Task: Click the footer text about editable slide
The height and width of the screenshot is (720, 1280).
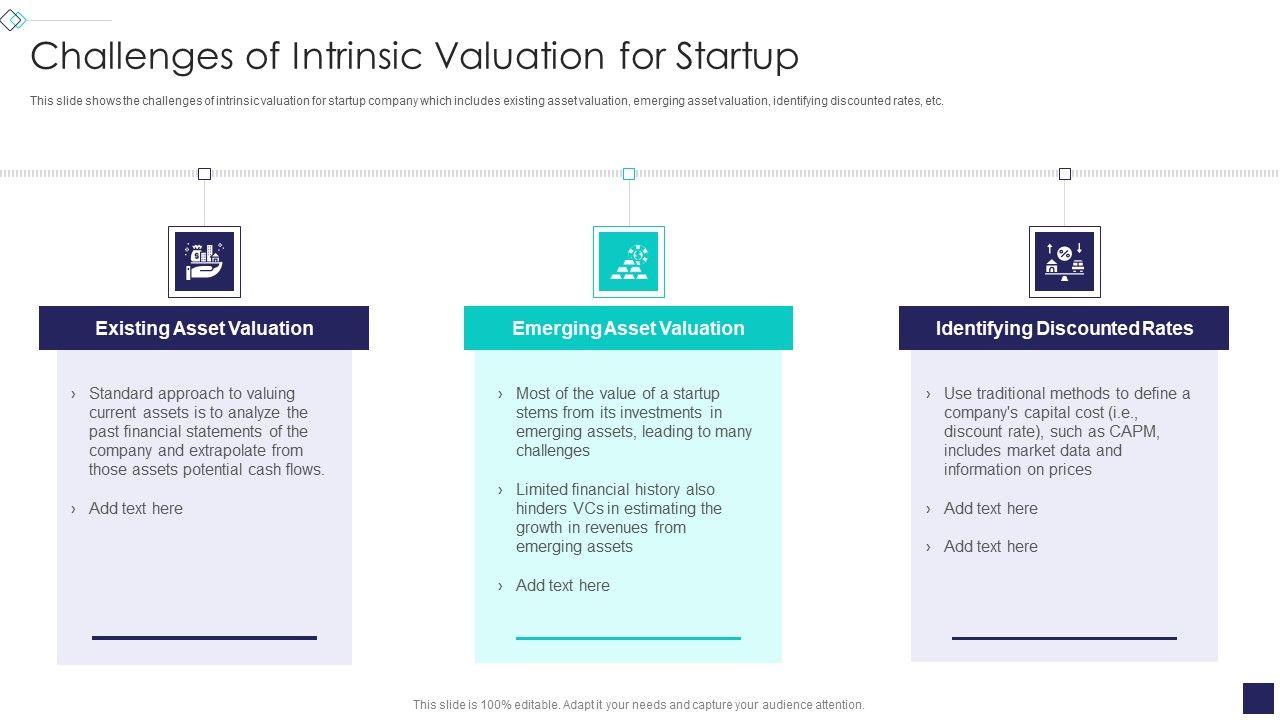Action: pyautogui.click(x=638, y=705)
